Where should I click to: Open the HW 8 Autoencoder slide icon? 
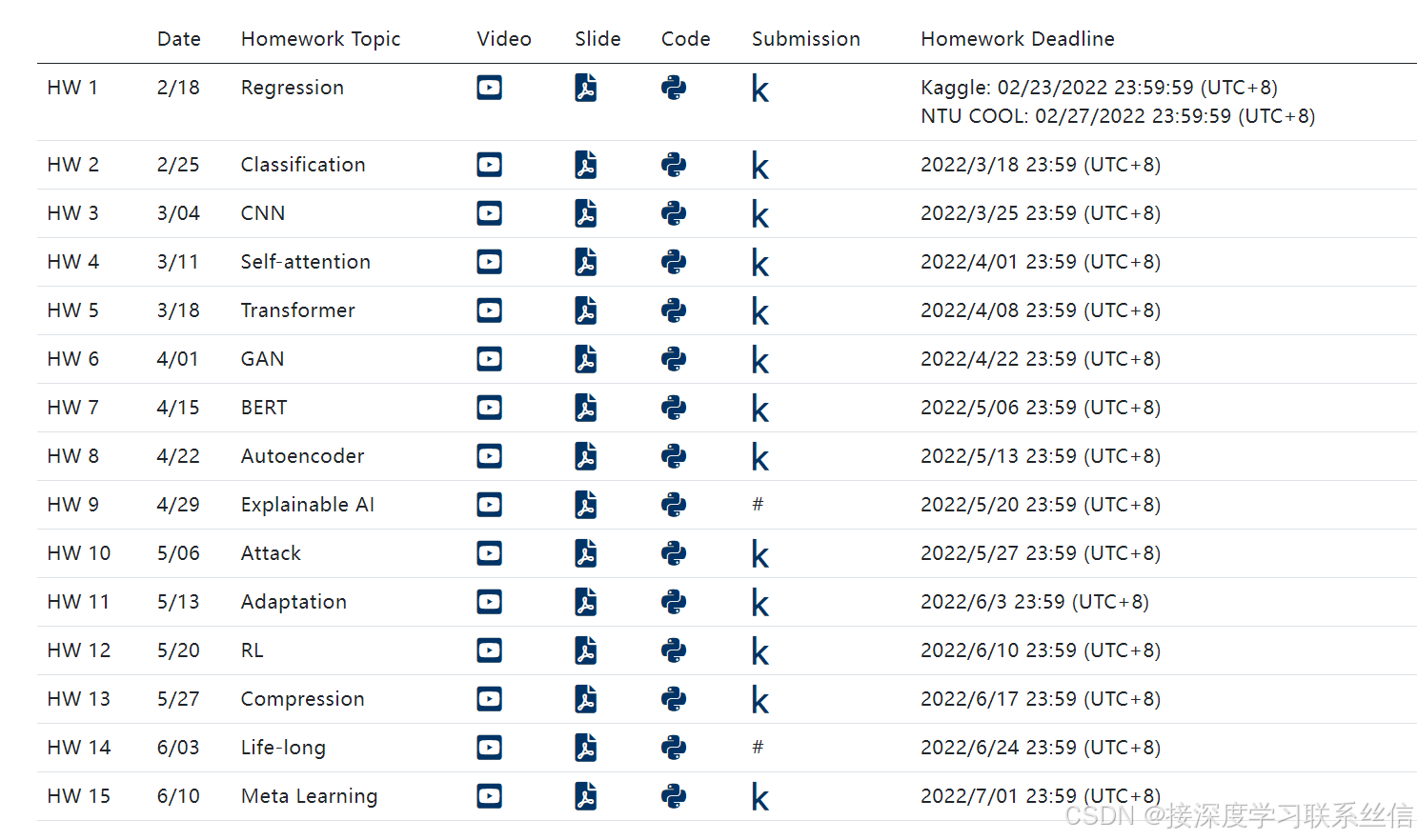[586, 456]
